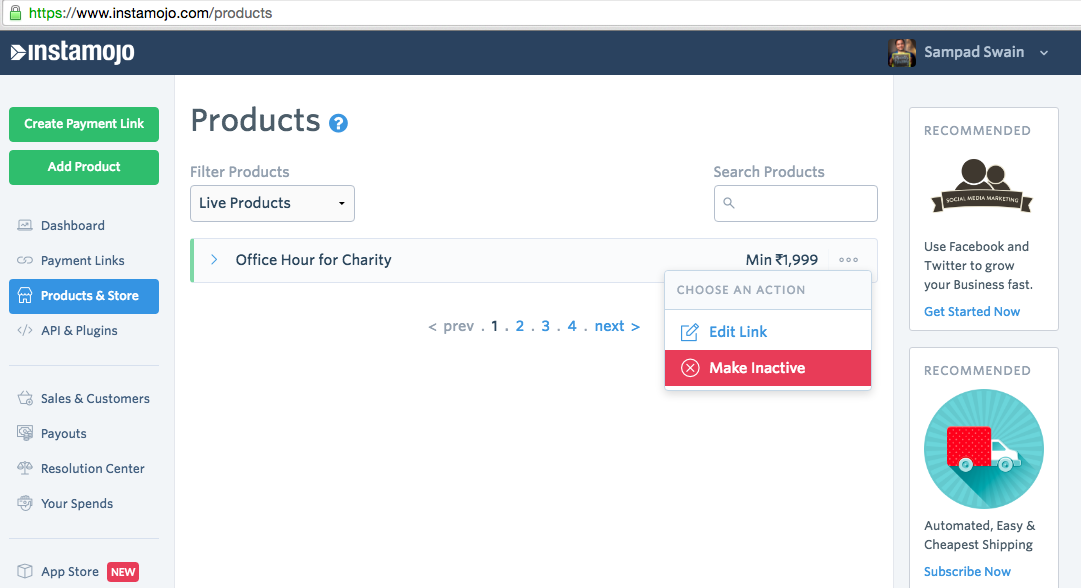1081x588 pixels.
Task: Click the Sales & Customers icon
Action: tap(25, 399)
